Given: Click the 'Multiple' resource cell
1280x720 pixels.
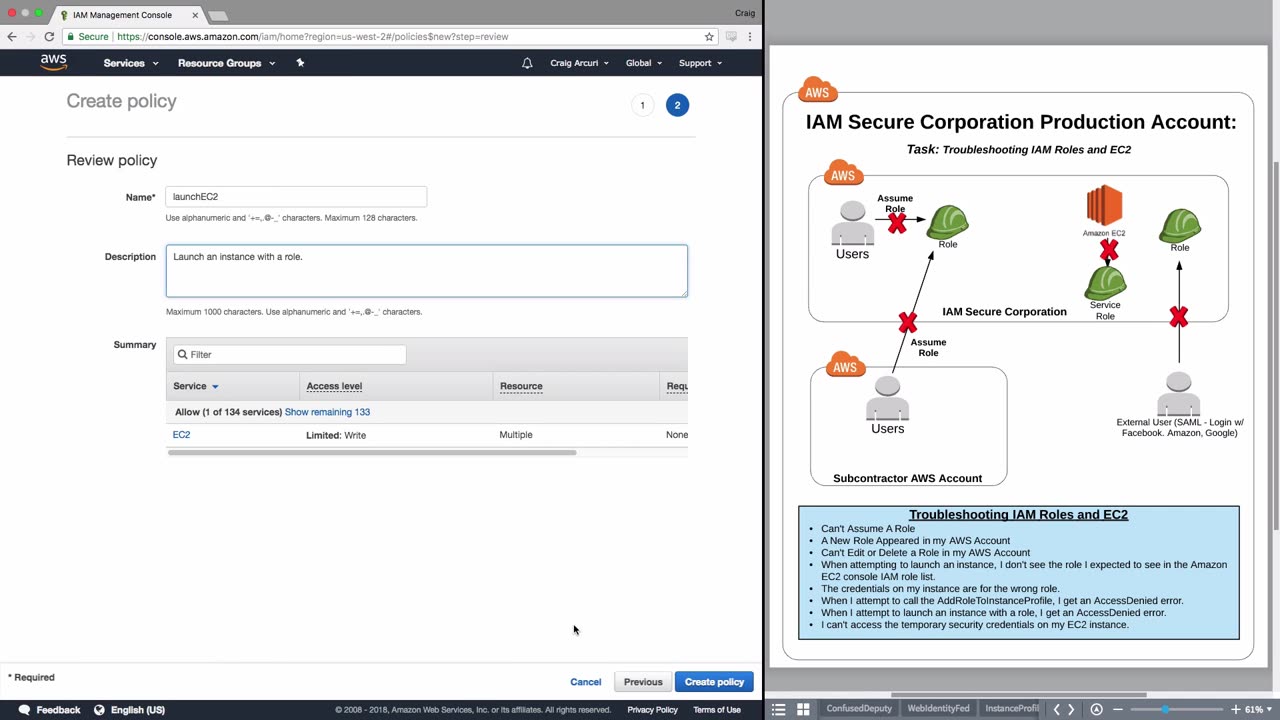Looking at the screenshot, I should tap(516, 435).
